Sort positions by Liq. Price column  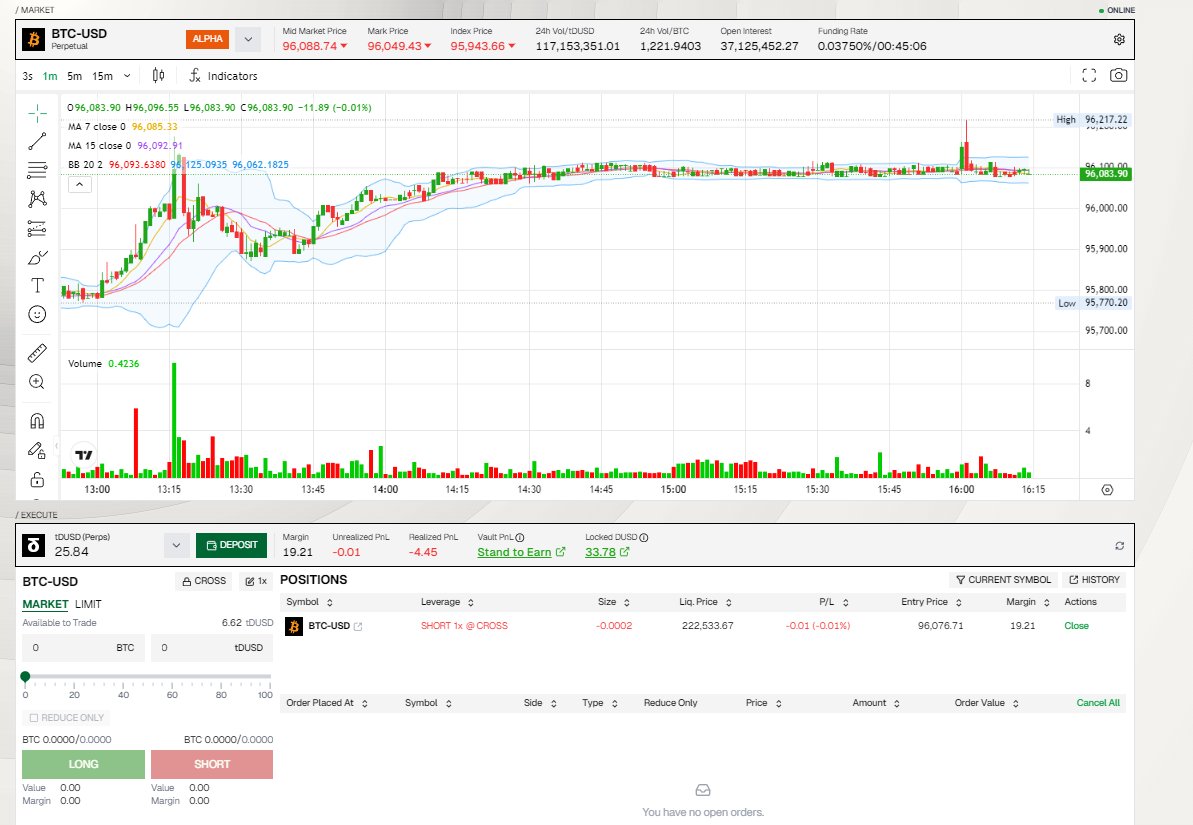tap(705, 602)
